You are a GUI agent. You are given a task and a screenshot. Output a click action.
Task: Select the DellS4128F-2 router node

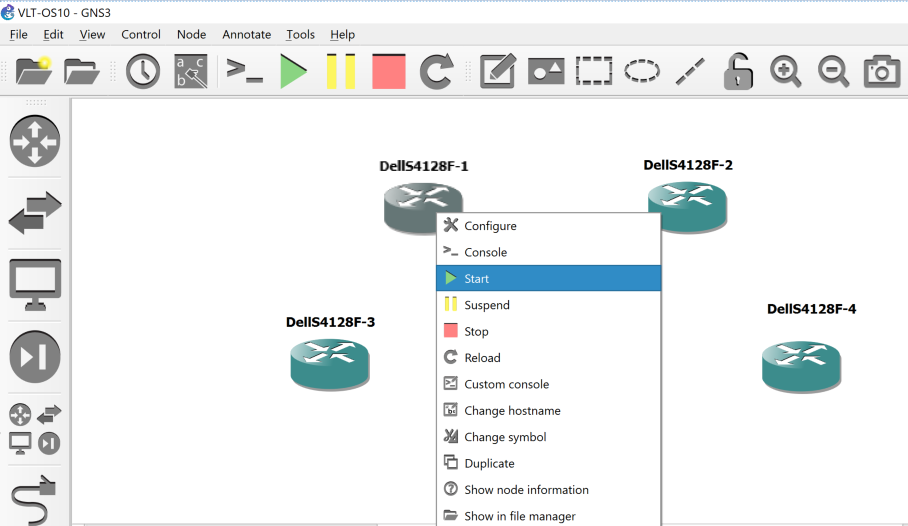[687, 207]
